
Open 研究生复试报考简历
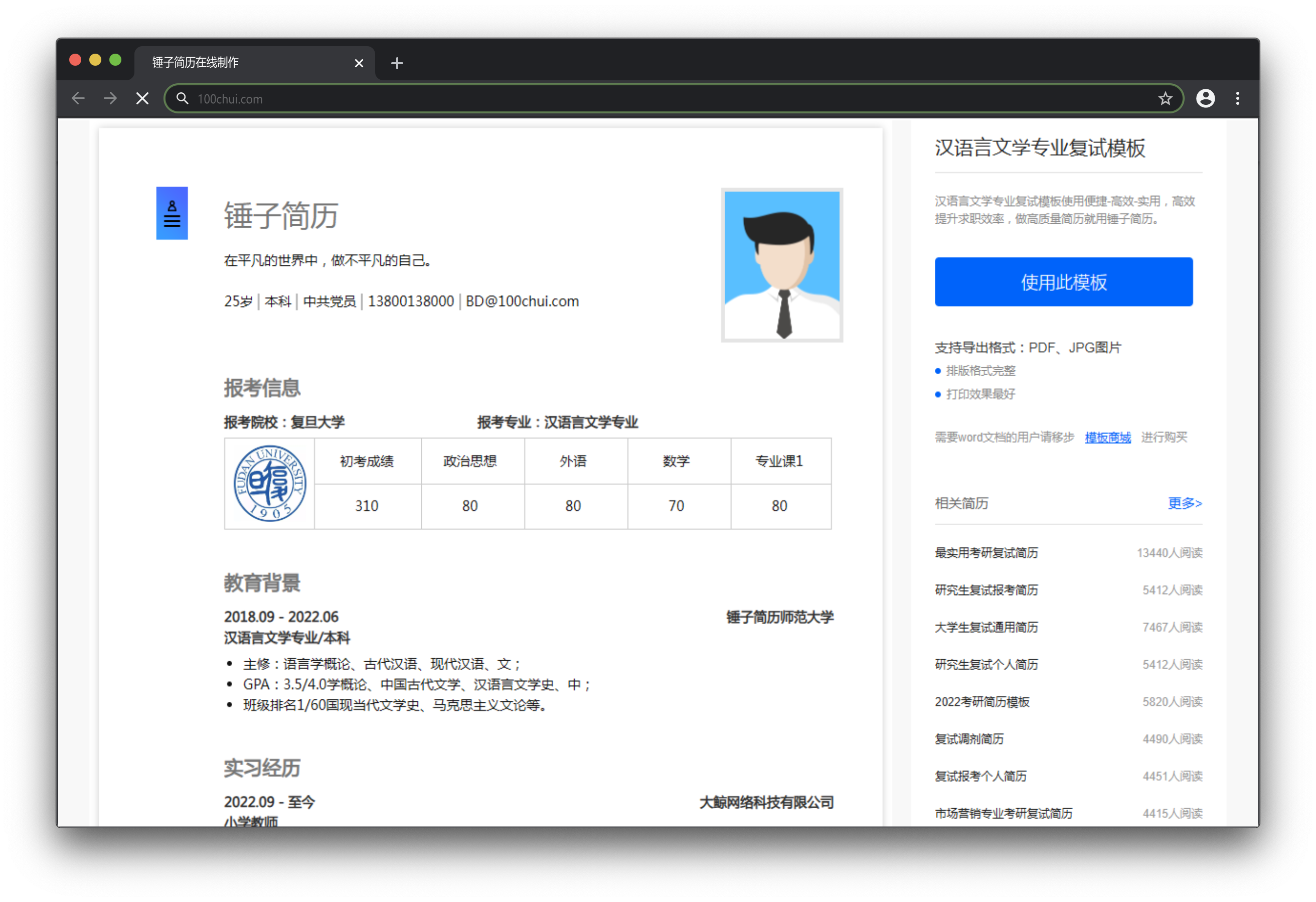click(986, 590)
